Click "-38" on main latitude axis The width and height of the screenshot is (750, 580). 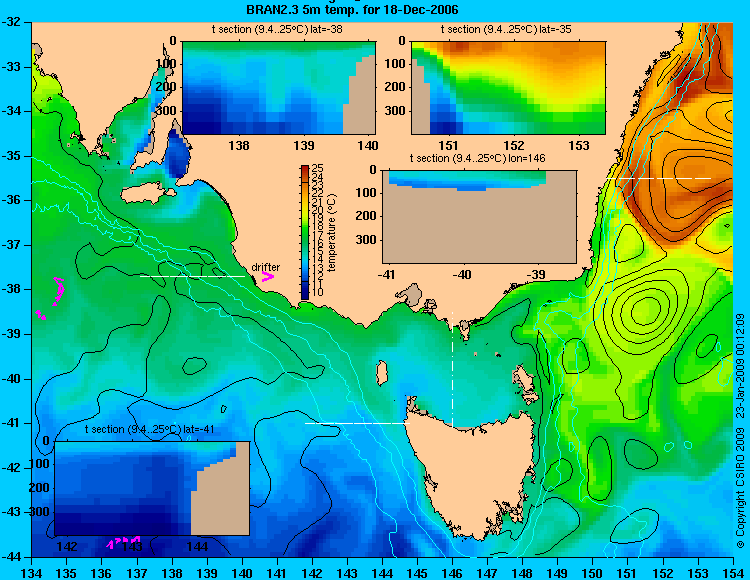tap(11, 289)
